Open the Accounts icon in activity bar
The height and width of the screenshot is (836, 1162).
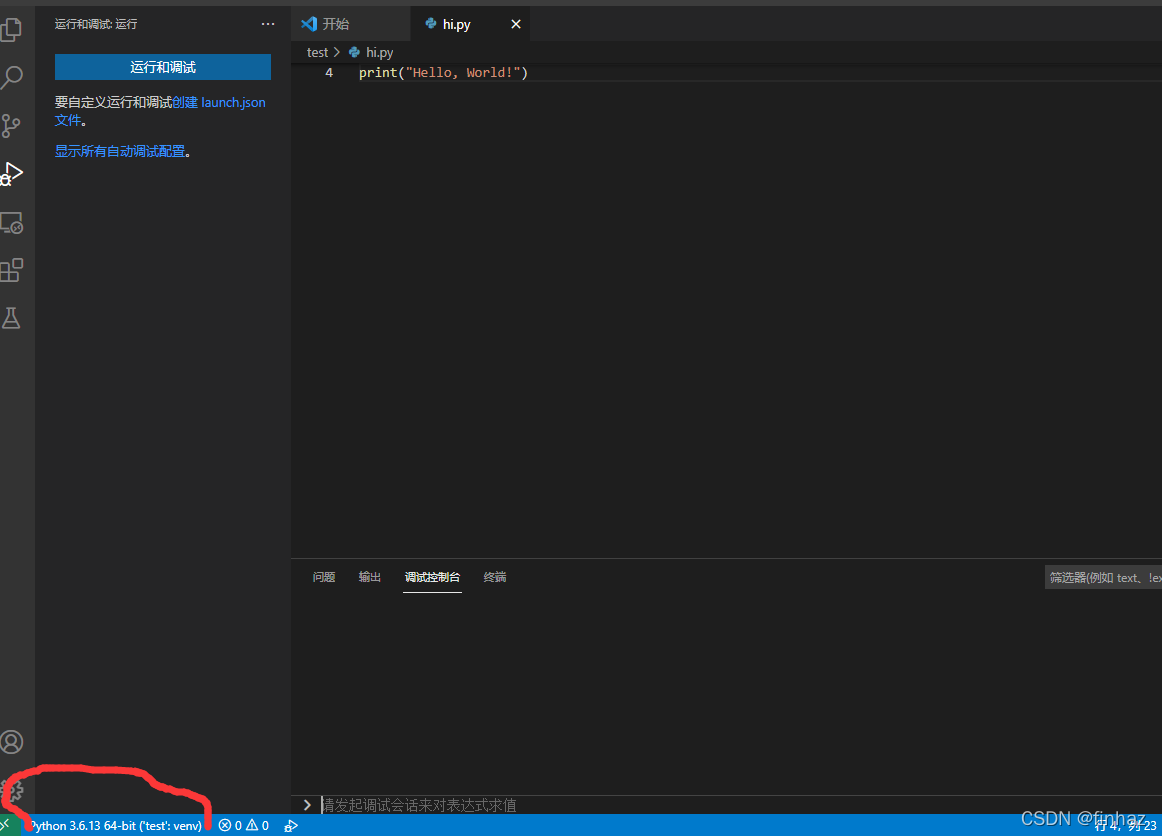pyautogui.click(x=12, y=742)
